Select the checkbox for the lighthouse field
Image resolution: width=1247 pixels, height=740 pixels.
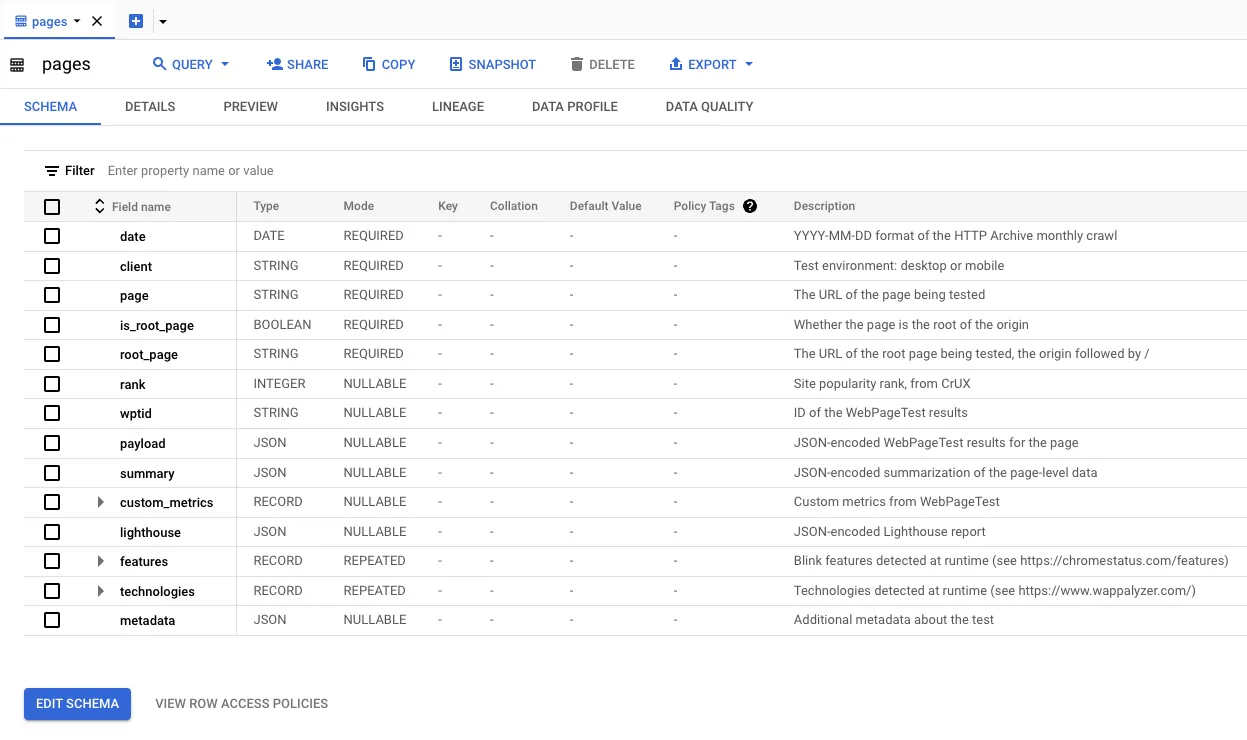[52, 531]
